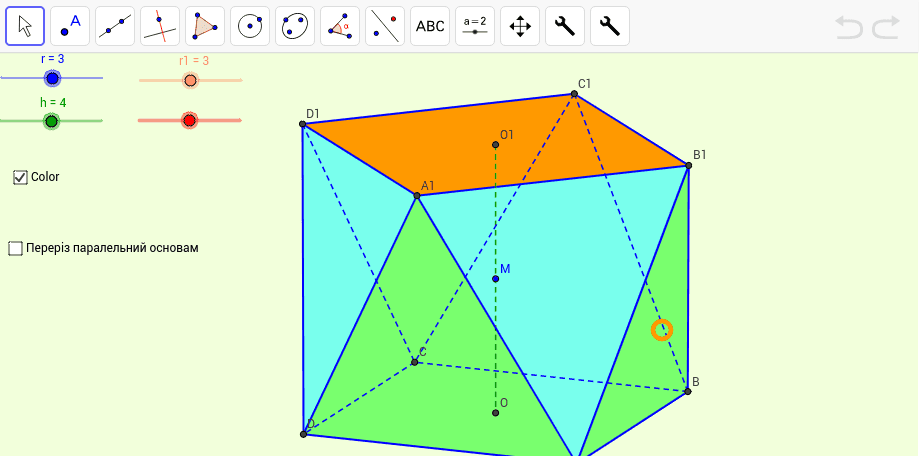920x458 pixels.
Task: Select vertex C of the base
Action: point(415,362)
